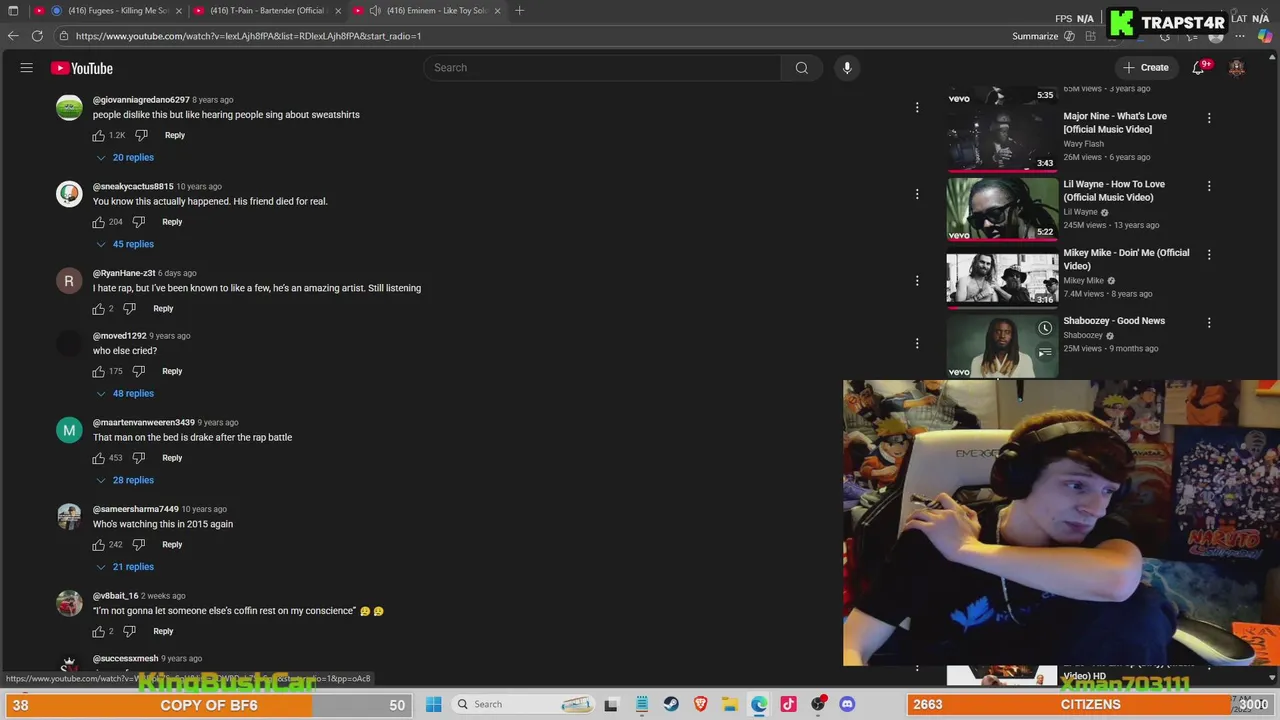This screenshot has height=720, width=1280.
Task: Dislike giovanniagredano6297's comment
Action: tap(141, 135)
